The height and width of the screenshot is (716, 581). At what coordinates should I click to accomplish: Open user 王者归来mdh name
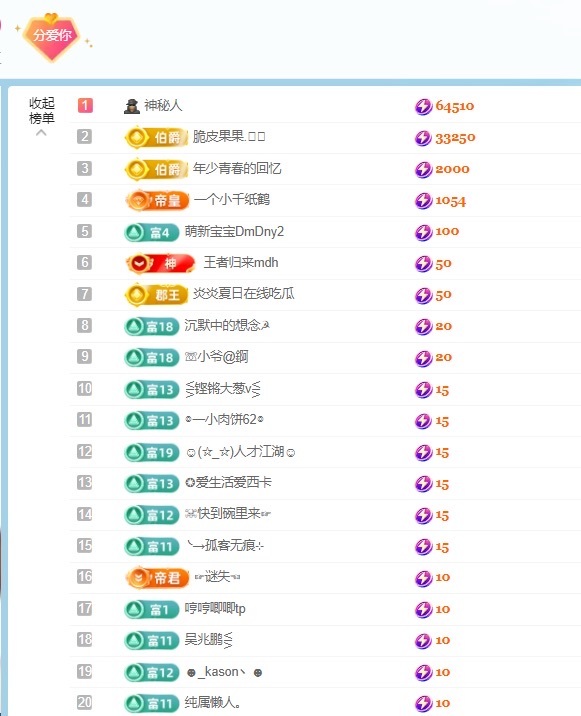[241, 263]
